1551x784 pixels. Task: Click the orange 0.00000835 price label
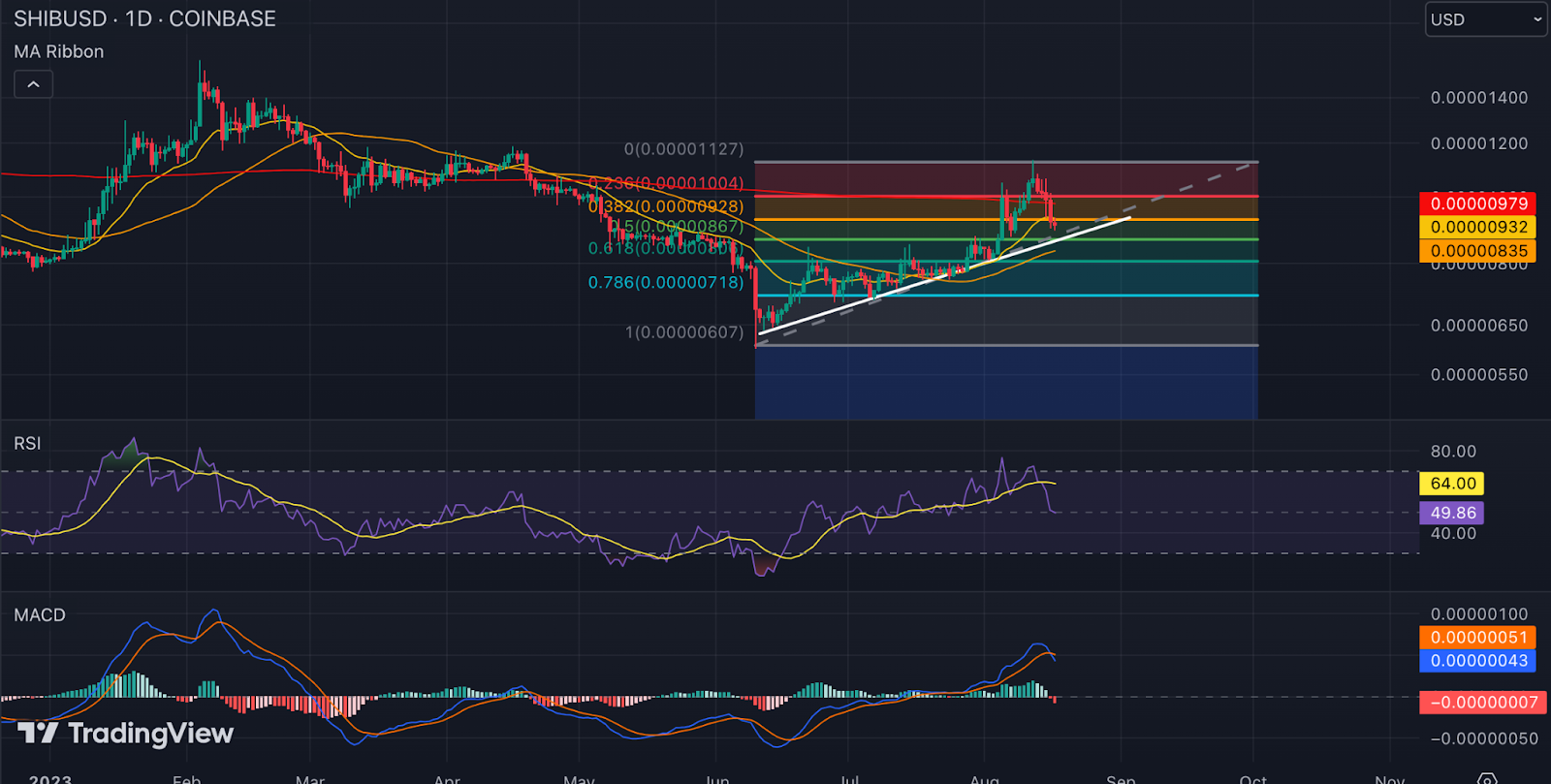(1478, 251)
